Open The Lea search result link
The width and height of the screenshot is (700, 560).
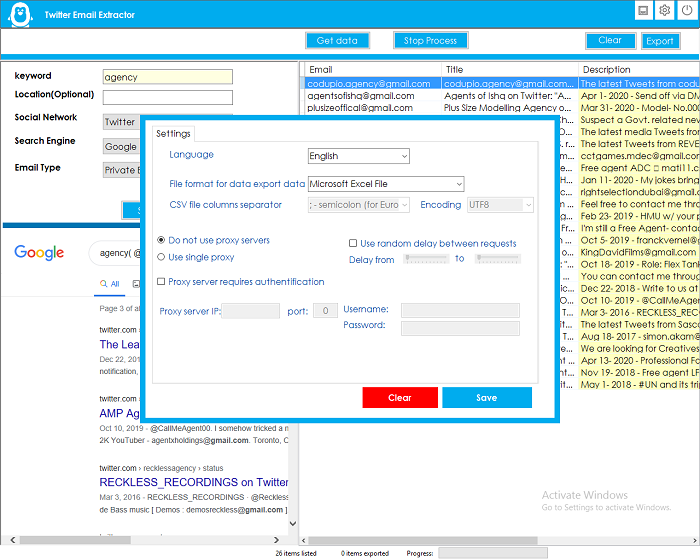[120, 344]
